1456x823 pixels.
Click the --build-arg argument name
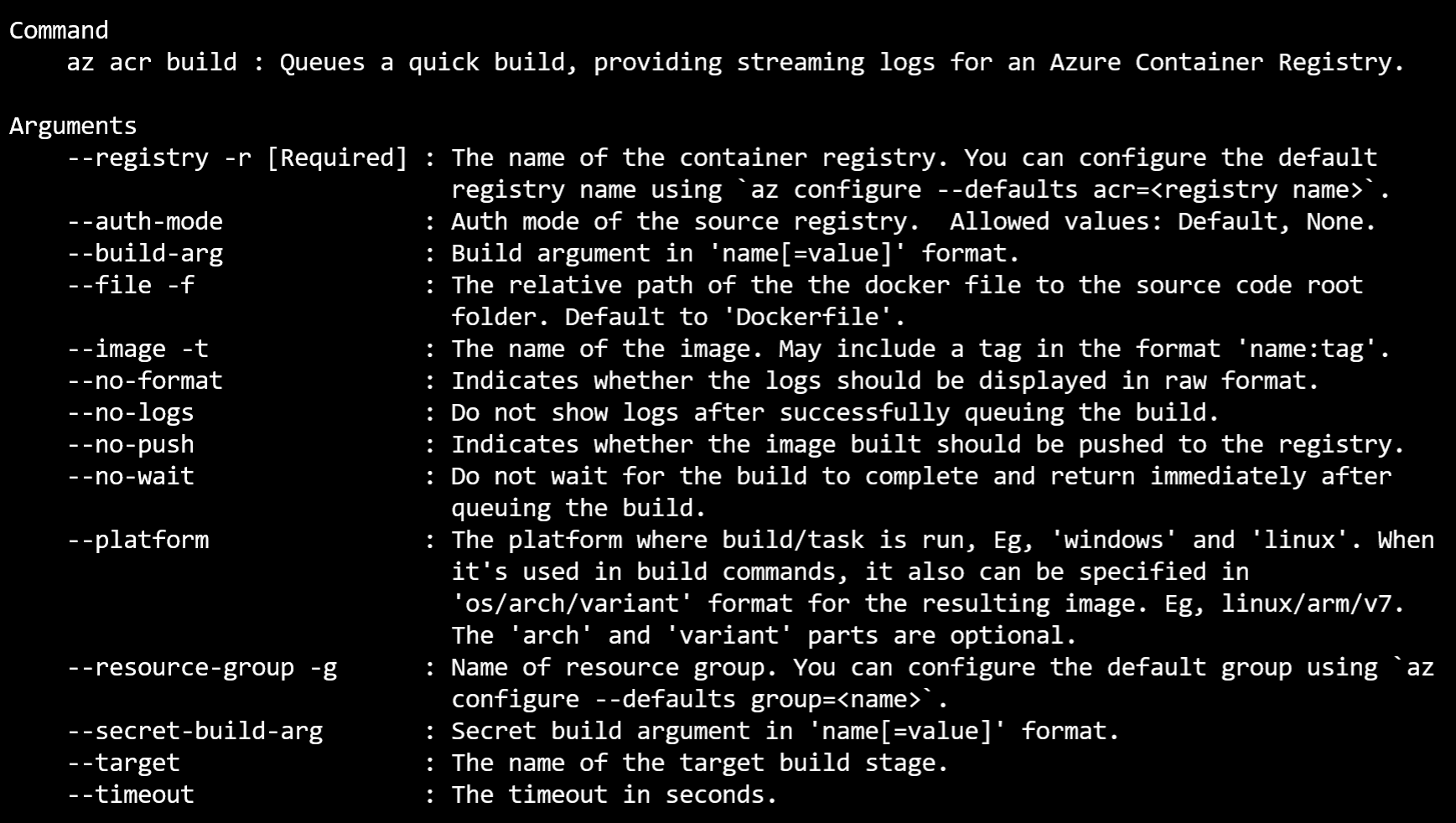tap(145, 253)
